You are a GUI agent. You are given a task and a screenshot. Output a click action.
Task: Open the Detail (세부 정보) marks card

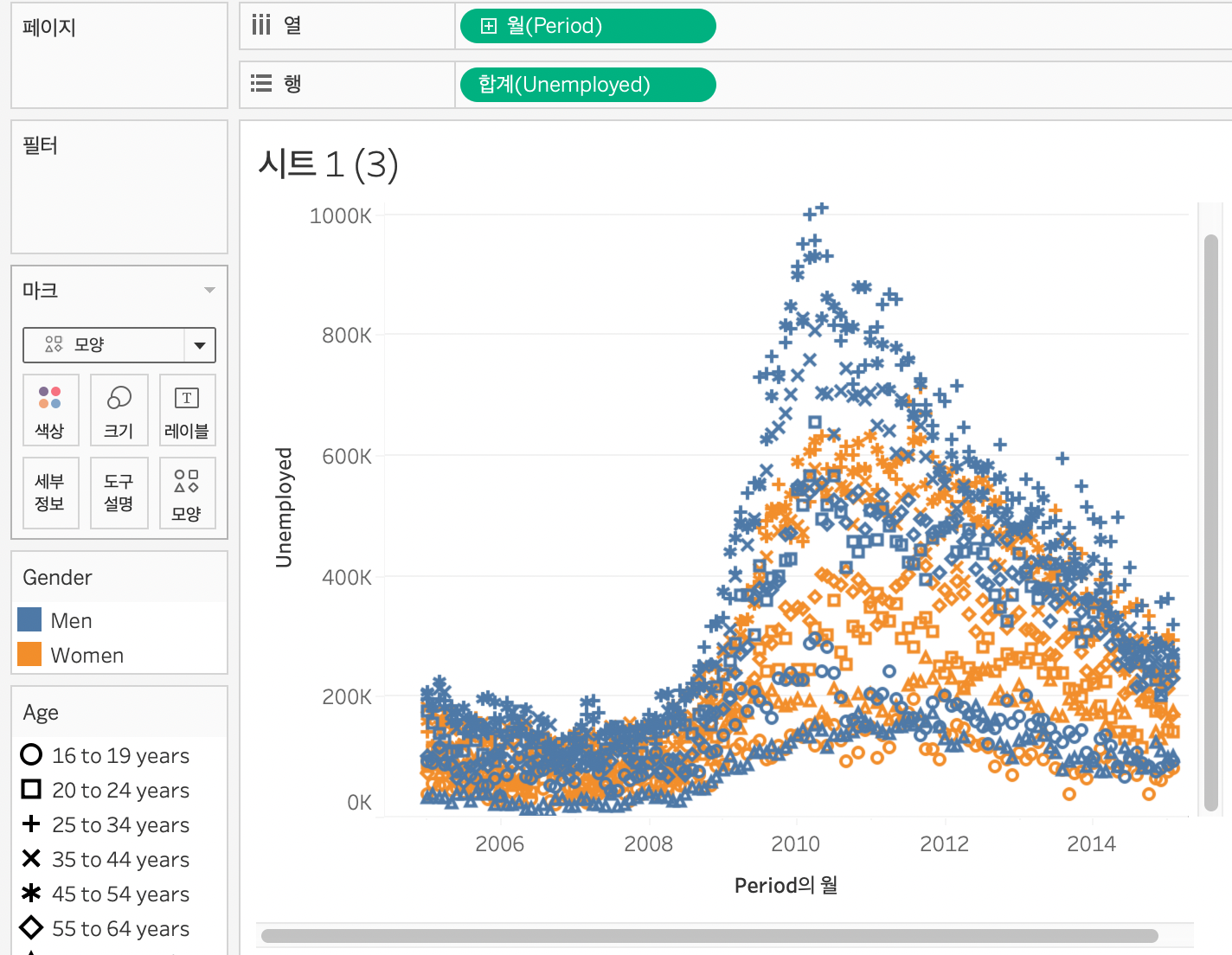pyautogui.click(x=50, y=492)
